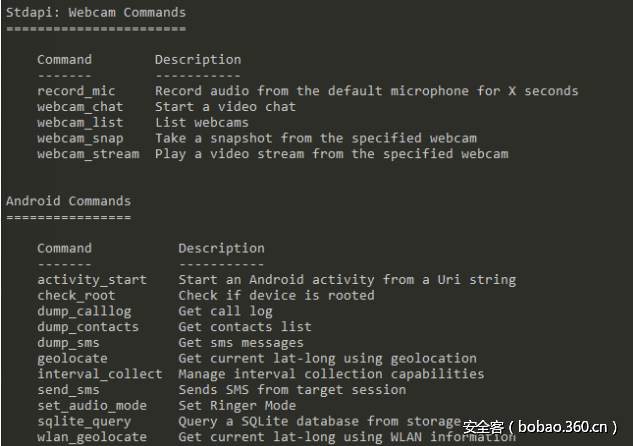Select the set_audio_mode command

(92, 405)
